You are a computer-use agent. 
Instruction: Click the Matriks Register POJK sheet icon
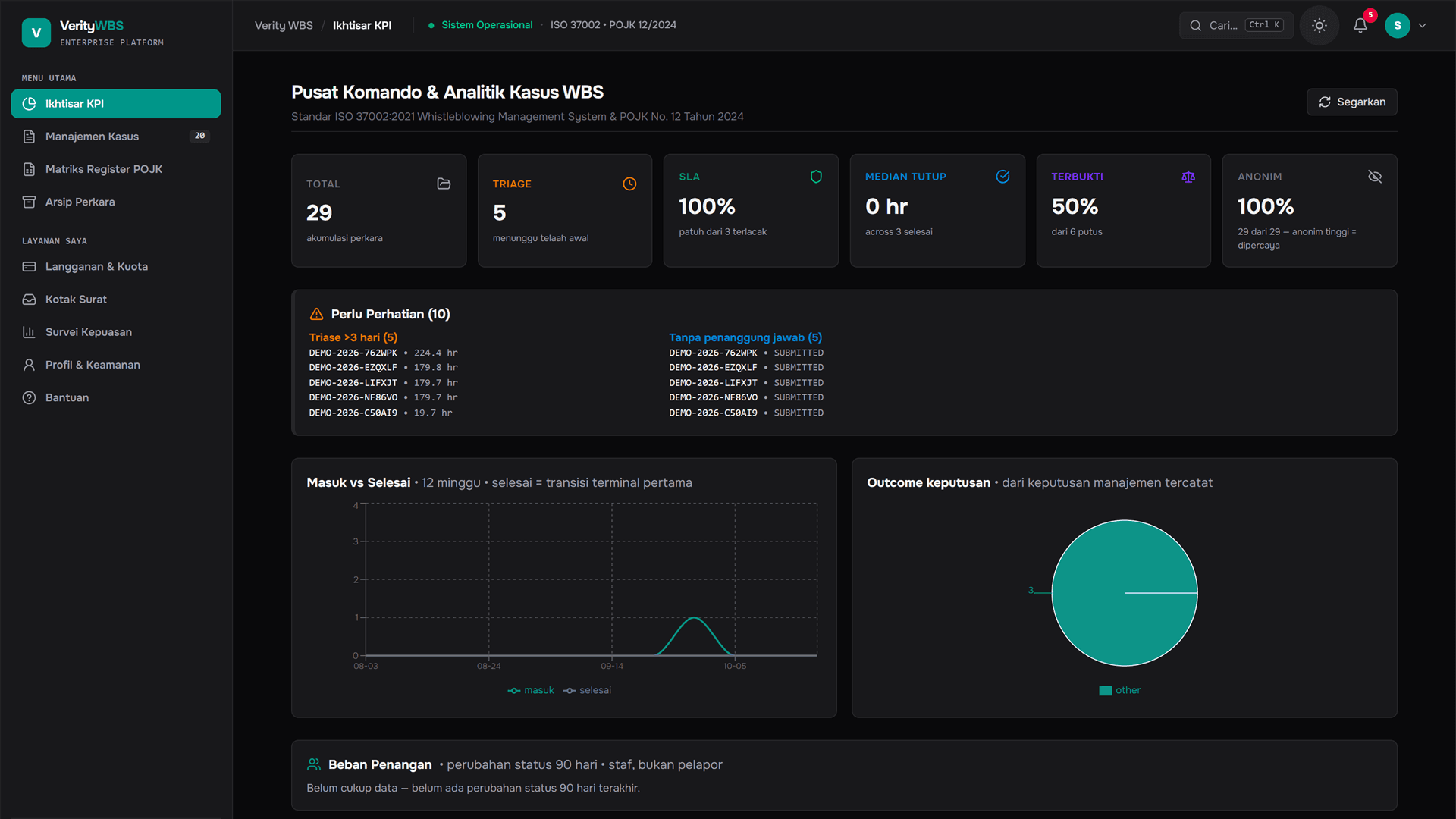[29, 169]
